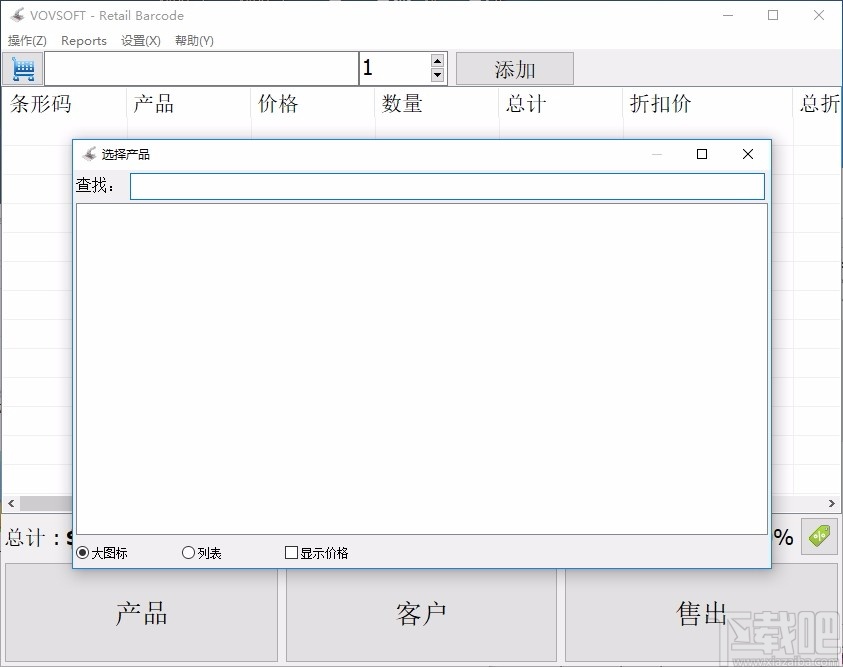Decrease quantity with the down stepper arrow
The image size is (843, 667).
437,75
